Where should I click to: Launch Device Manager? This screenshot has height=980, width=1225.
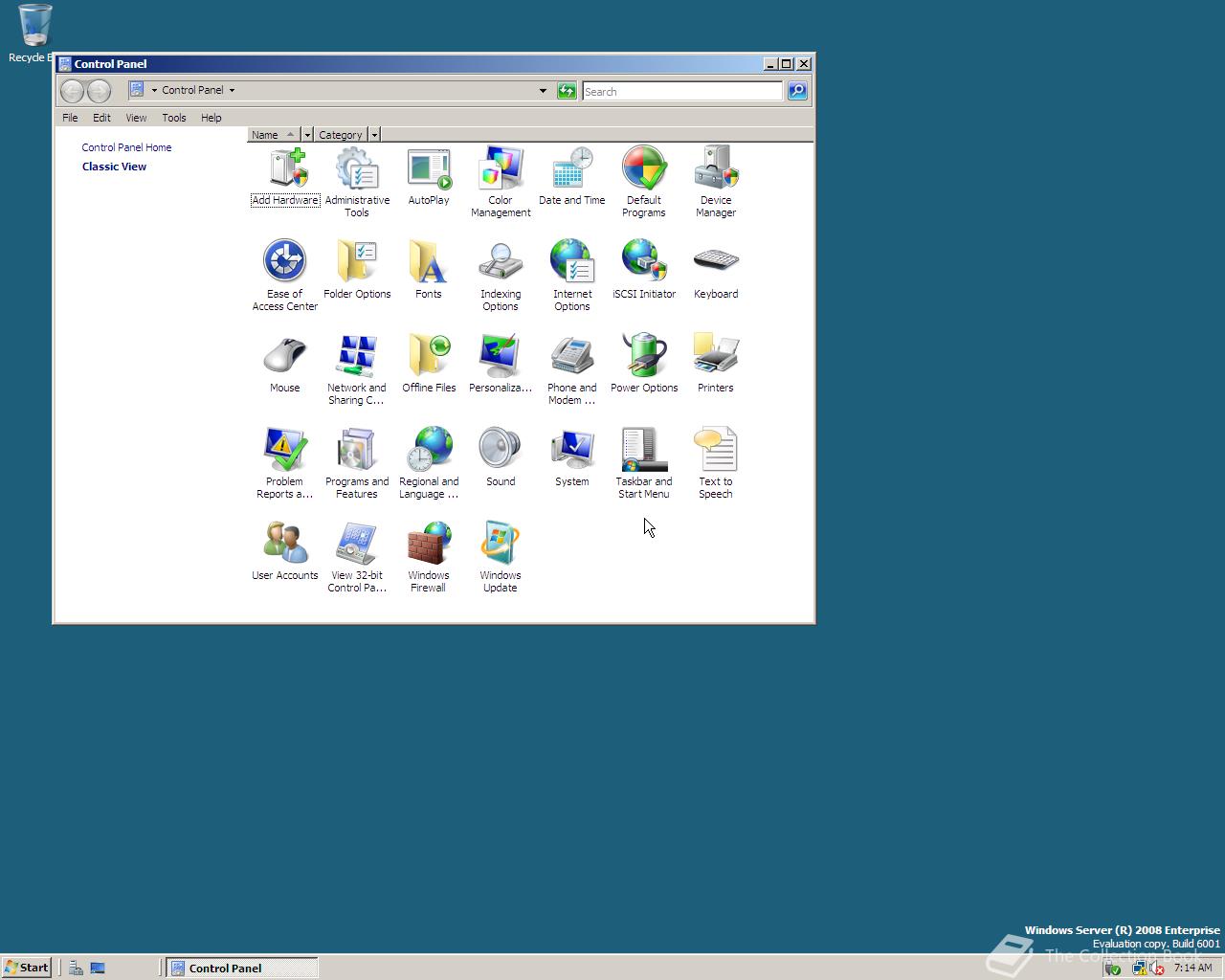click(716, 182)
